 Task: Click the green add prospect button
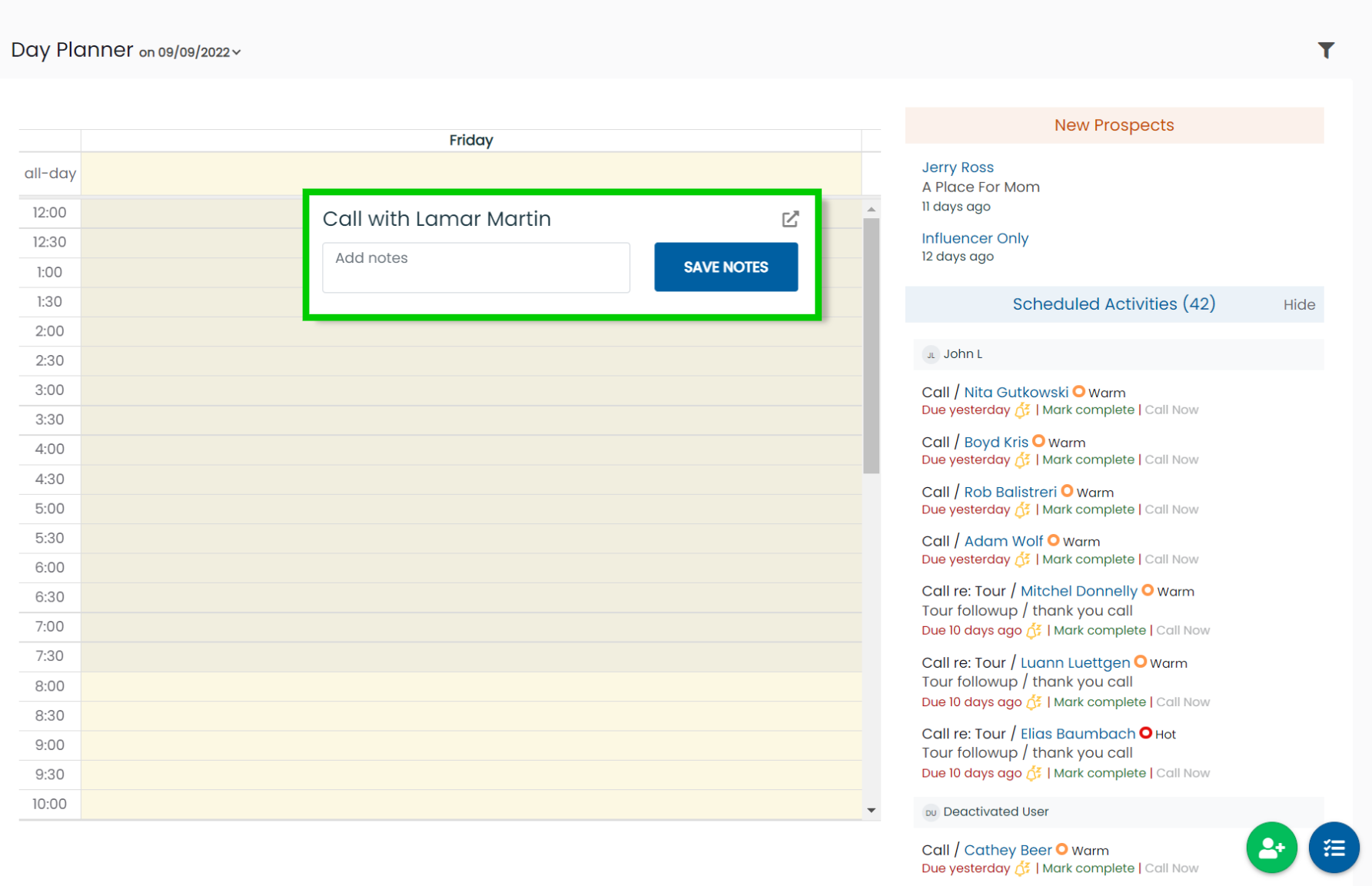(x=1271, y=848)
